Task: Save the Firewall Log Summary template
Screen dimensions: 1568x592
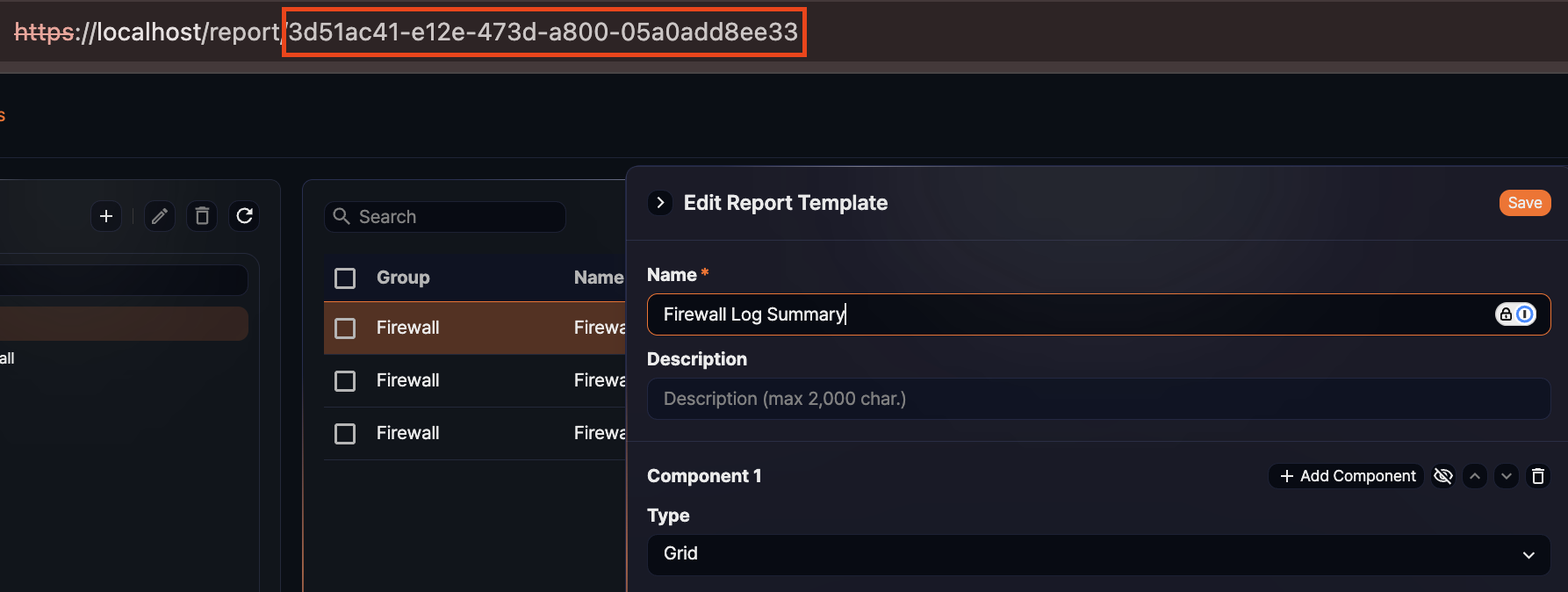Action: tap(1525, 202)
